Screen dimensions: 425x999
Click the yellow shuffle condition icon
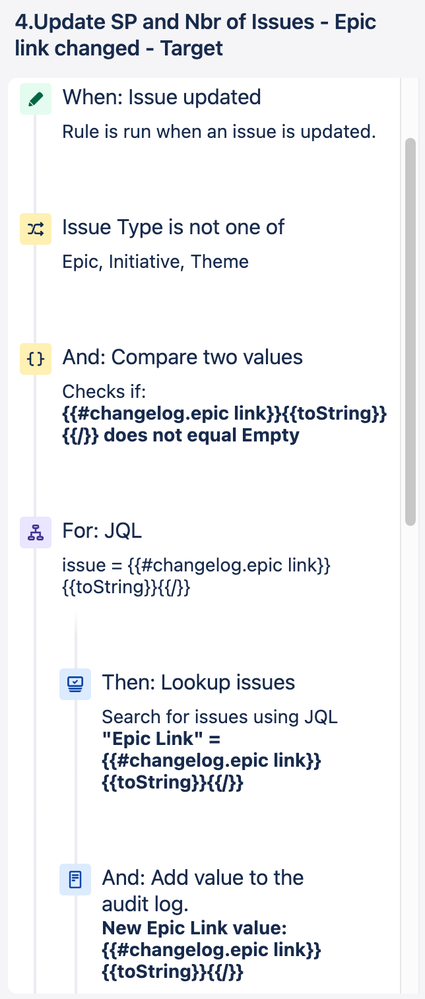pyautogui.click(x=36, y=229)
